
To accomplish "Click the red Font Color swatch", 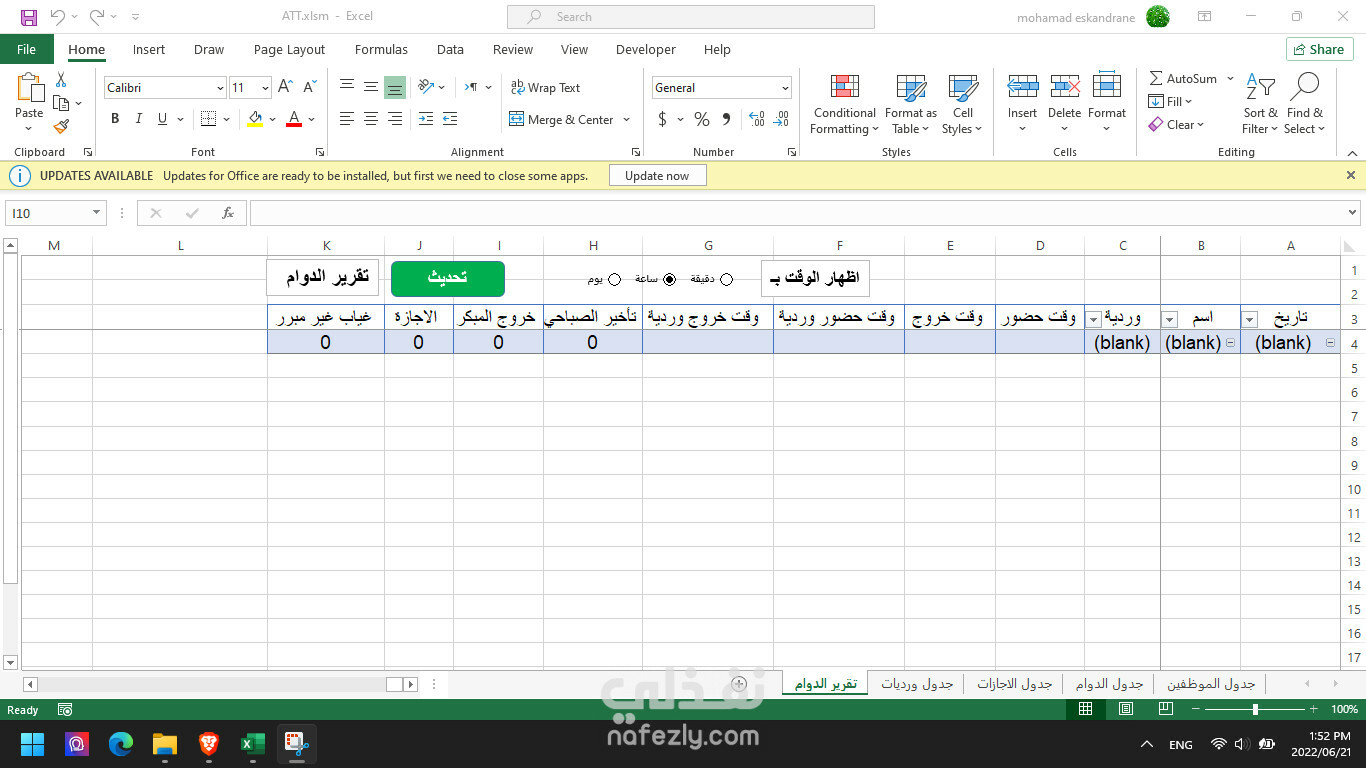I will point(294,119).
